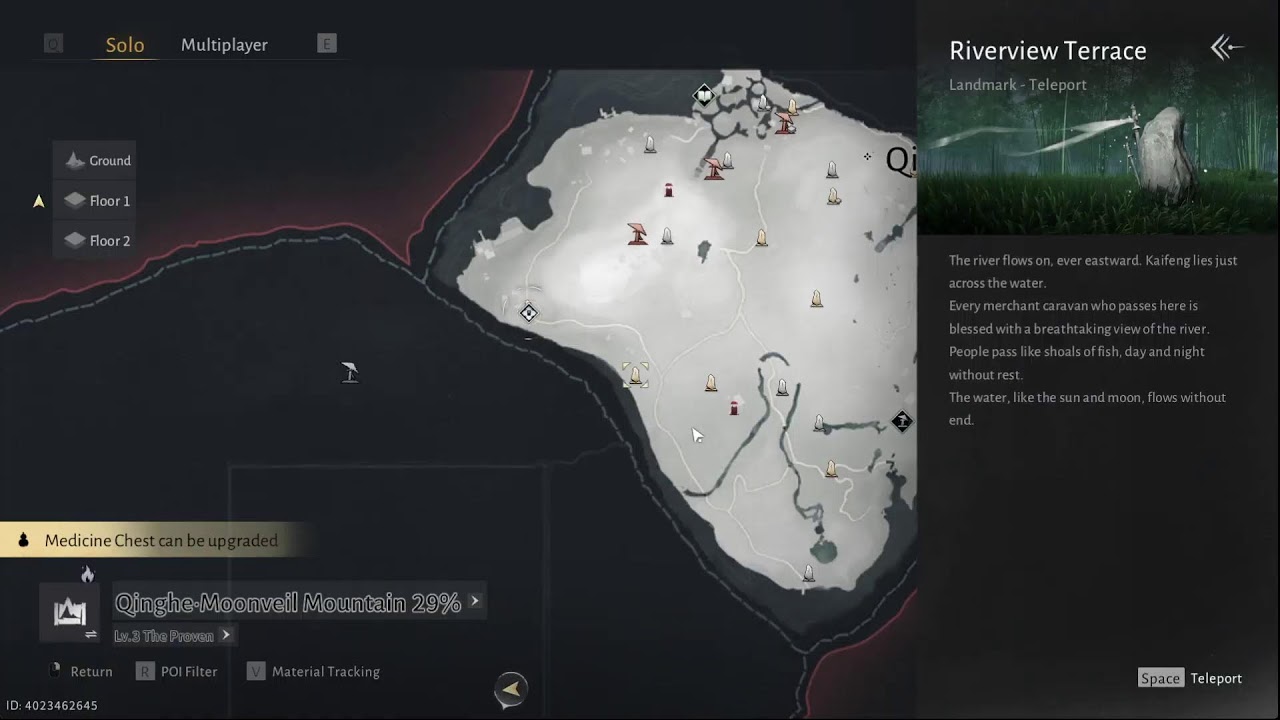Click the Return button

[x=80, y=672]
